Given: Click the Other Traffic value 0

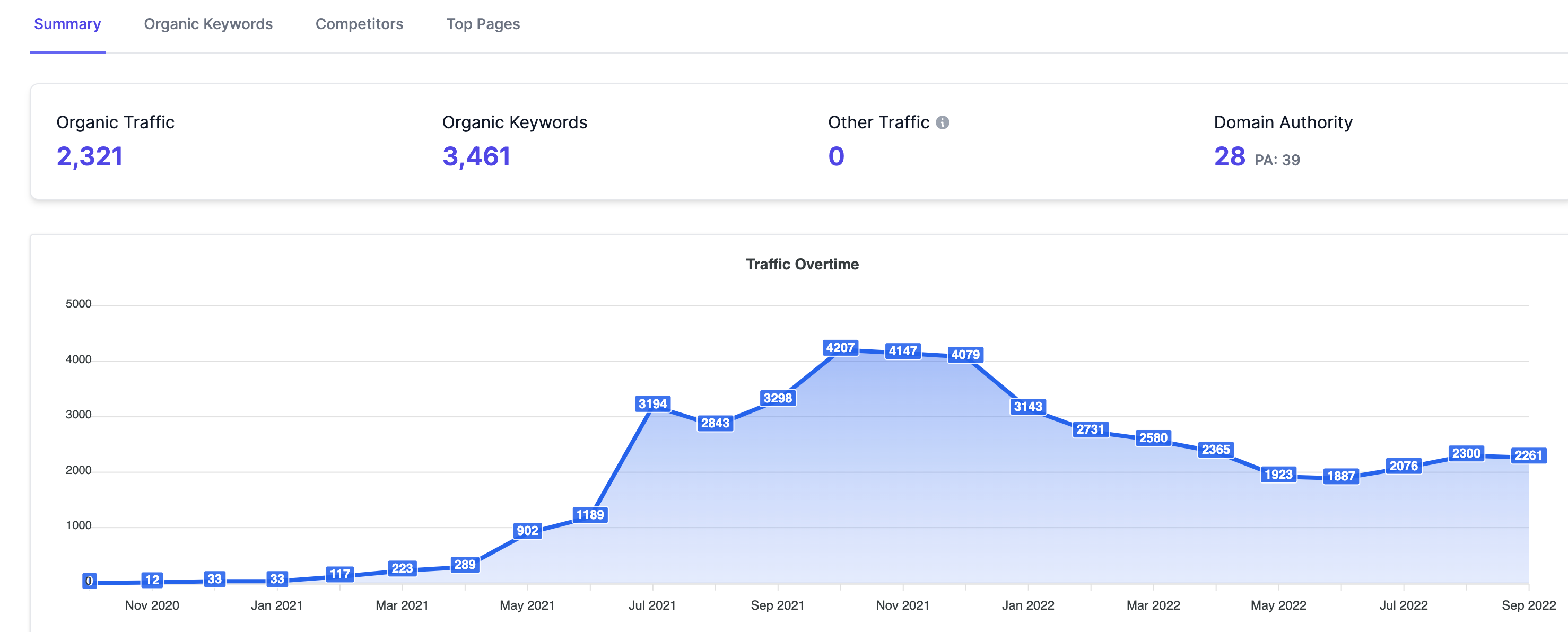Looking at the screenshot, I should [x=837, y=156].
